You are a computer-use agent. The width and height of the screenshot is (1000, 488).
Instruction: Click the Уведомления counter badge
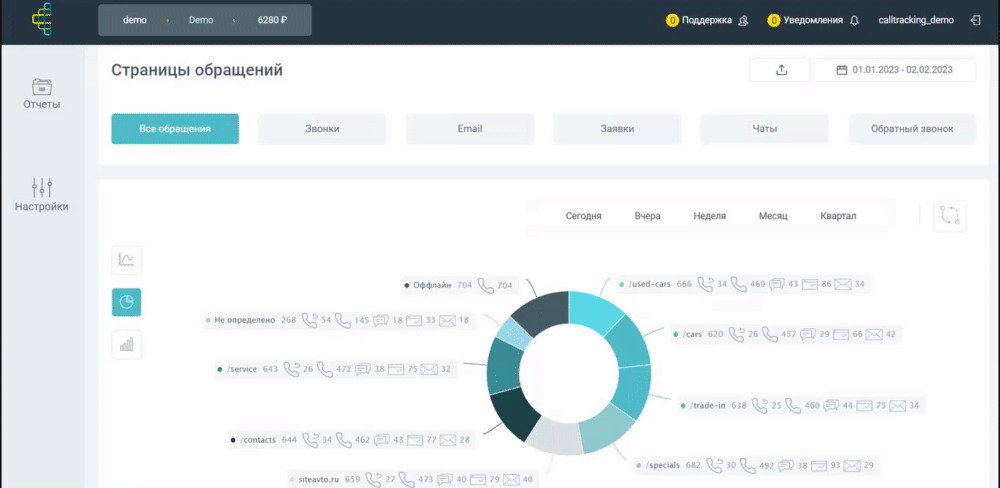point(774,20)
